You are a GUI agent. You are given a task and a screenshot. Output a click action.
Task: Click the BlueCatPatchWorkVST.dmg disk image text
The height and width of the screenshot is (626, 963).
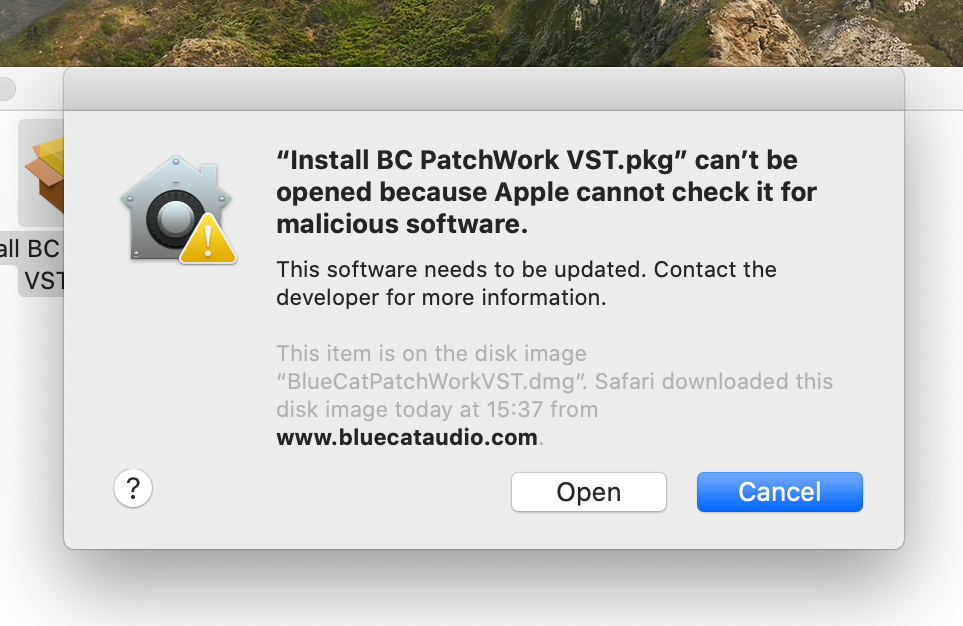[x=430, y=381]
